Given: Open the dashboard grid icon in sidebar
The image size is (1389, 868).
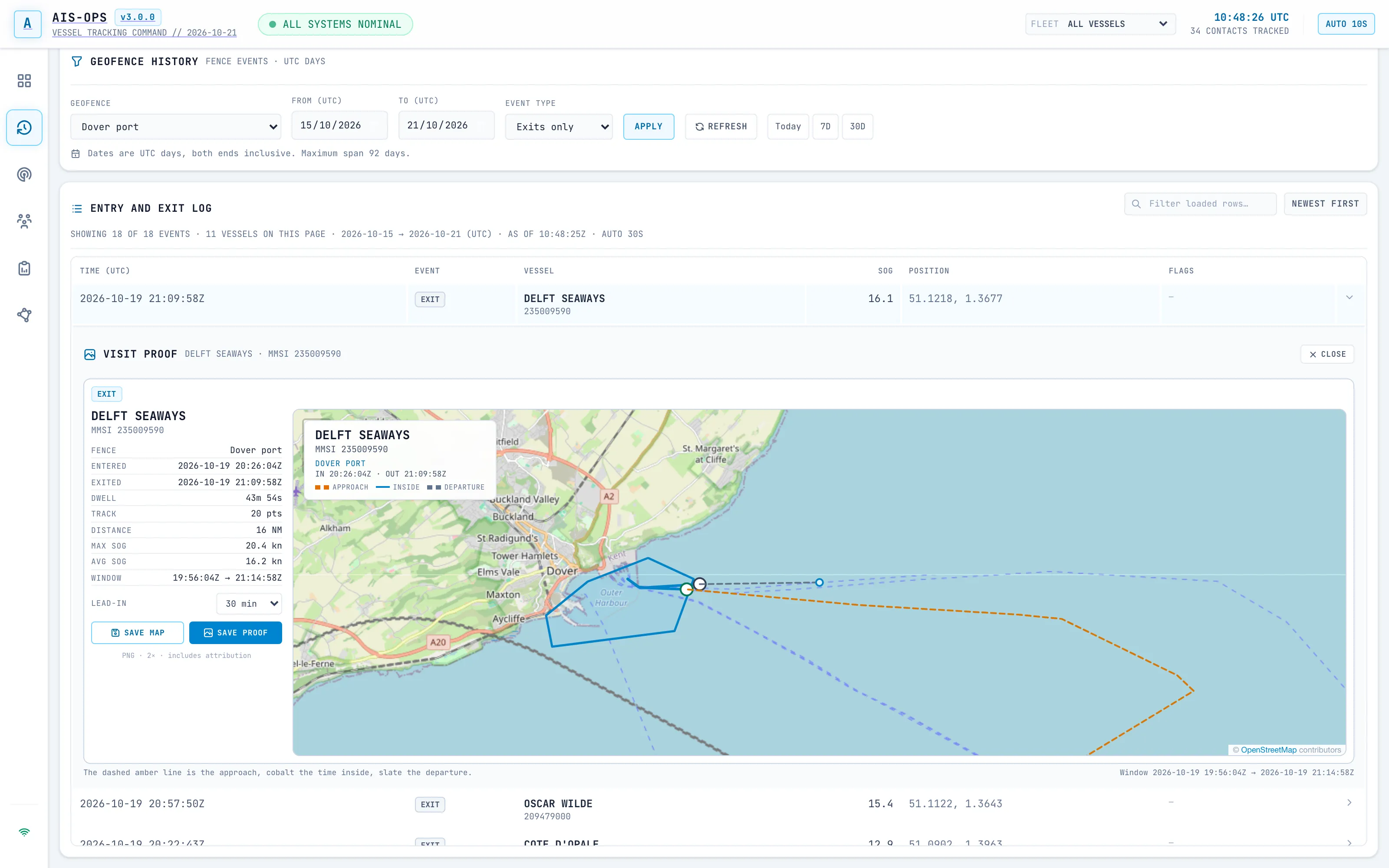Looking at the screenshot, I should [x=24, y=80].
